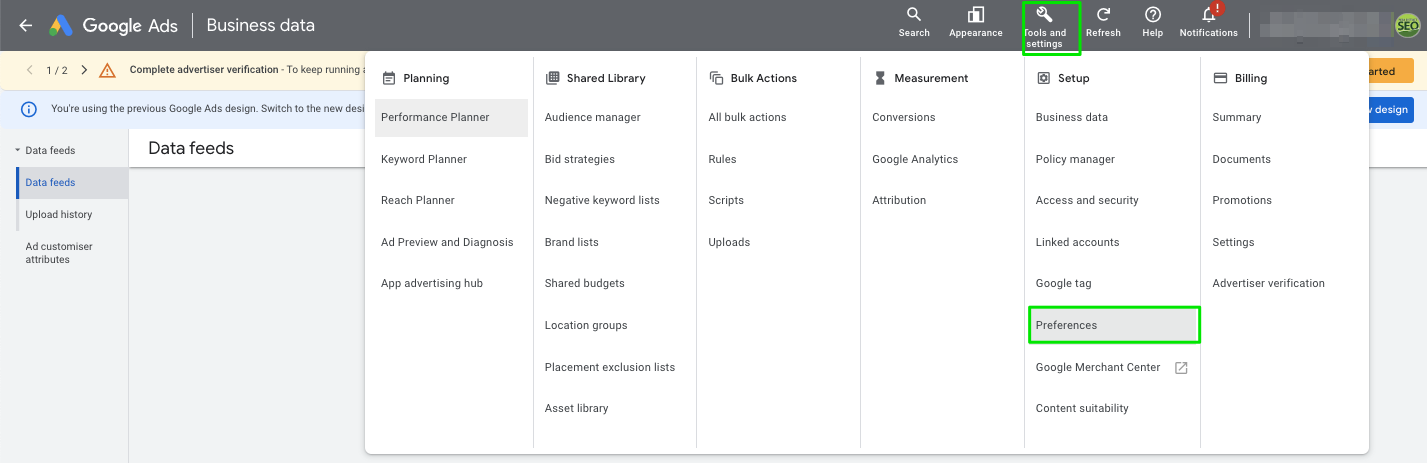Viewport: 1427px width, 463px height.
Task: Click the 1 / 2 notification counter
Action: (x=56, y=70)
